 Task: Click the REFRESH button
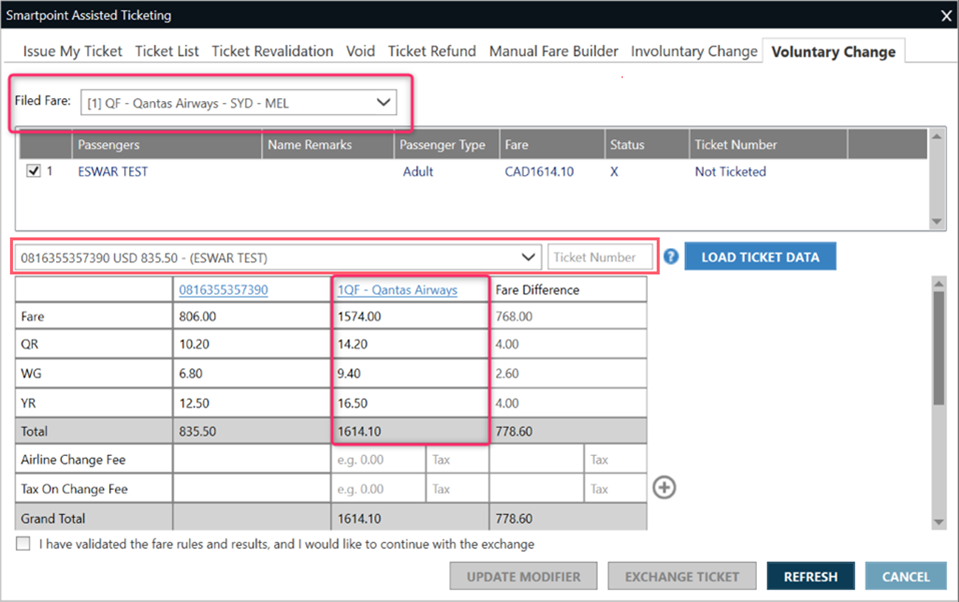coord(810,576)
